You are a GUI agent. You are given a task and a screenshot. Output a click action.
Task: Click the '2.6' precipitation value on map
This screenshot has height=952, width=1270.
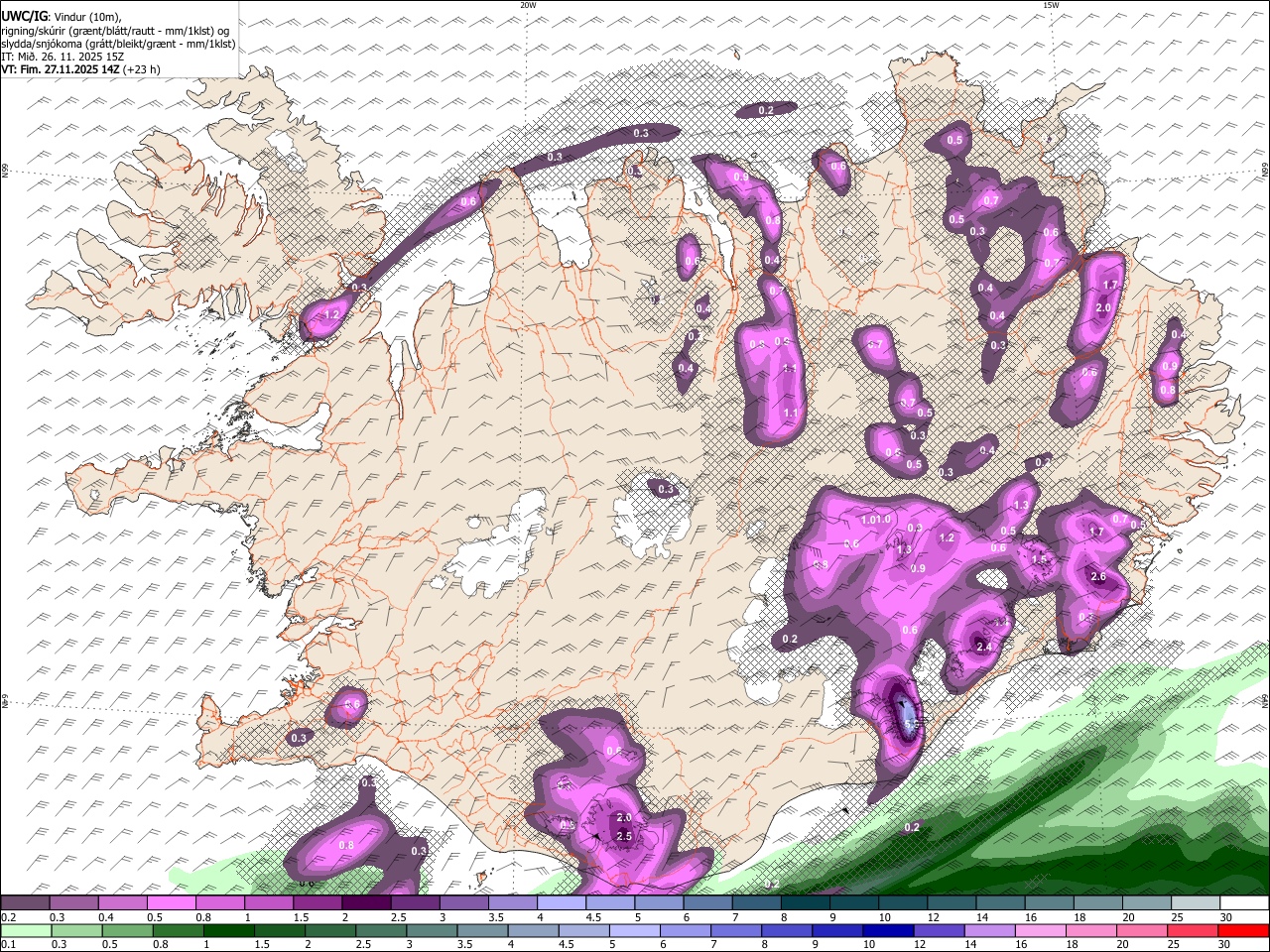(1098, 576)
